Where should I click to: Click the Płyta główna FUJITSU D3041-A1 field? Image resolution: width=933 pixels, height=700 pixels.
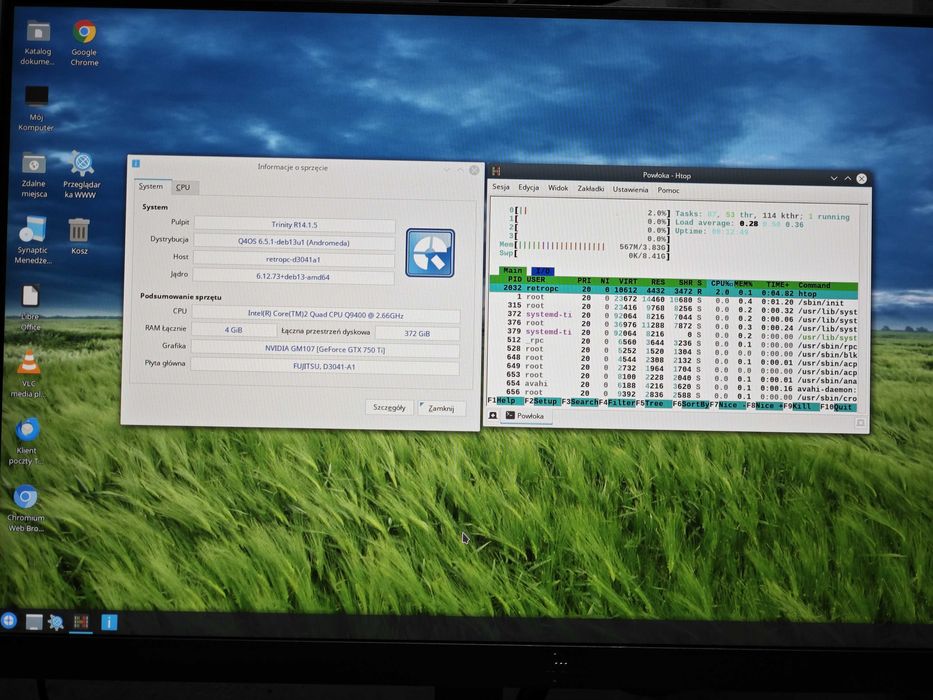tap(324, 367)
